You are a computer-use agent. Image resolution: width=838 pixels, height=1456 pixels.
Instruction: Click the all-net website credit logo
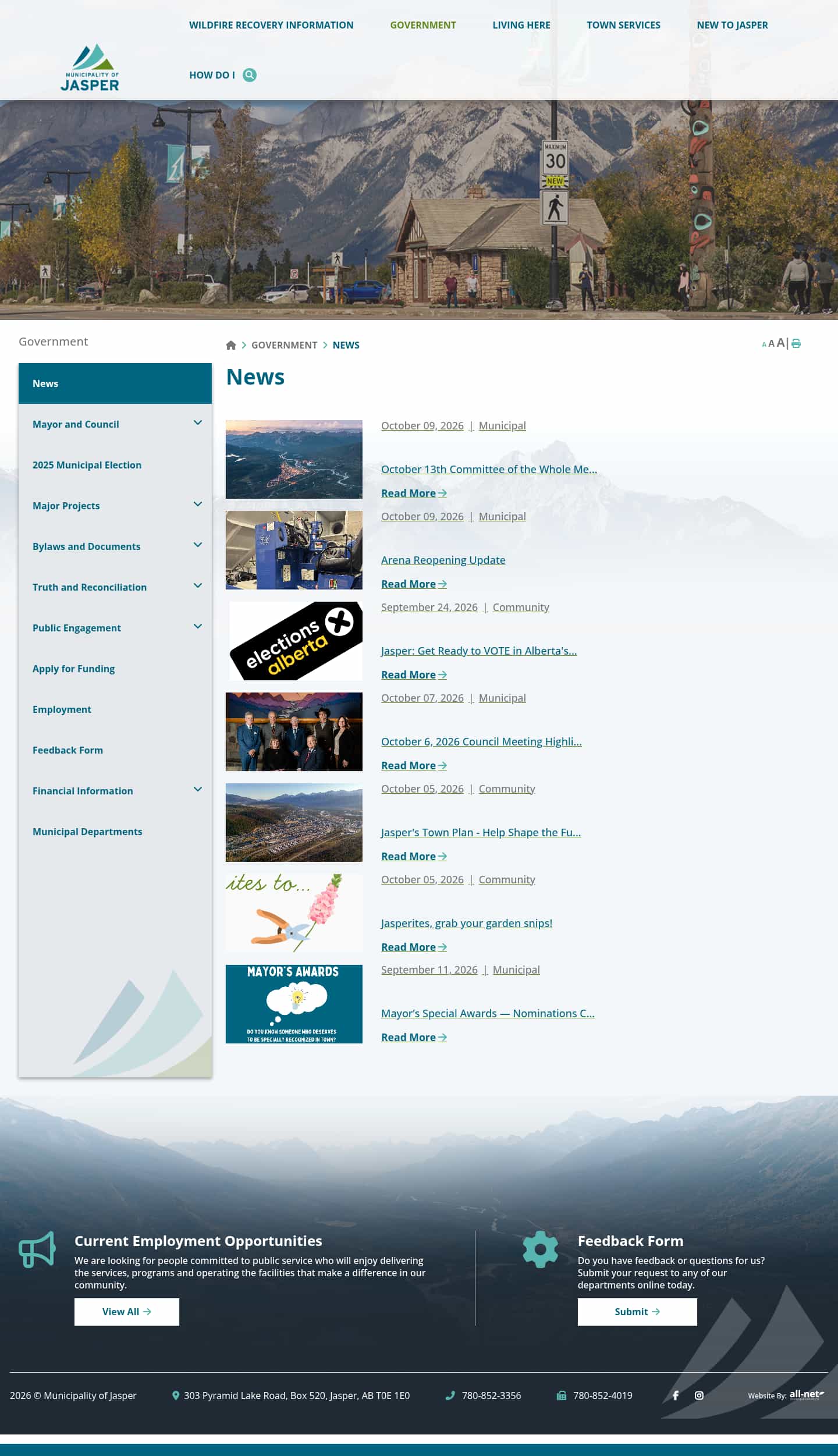click(x=807, y=1395)
